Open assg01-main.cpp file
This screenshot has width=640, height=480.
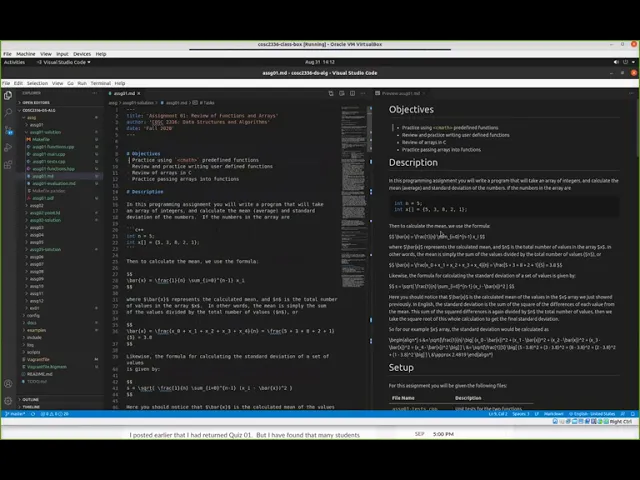pyautogui.click(x=49, y=154)
